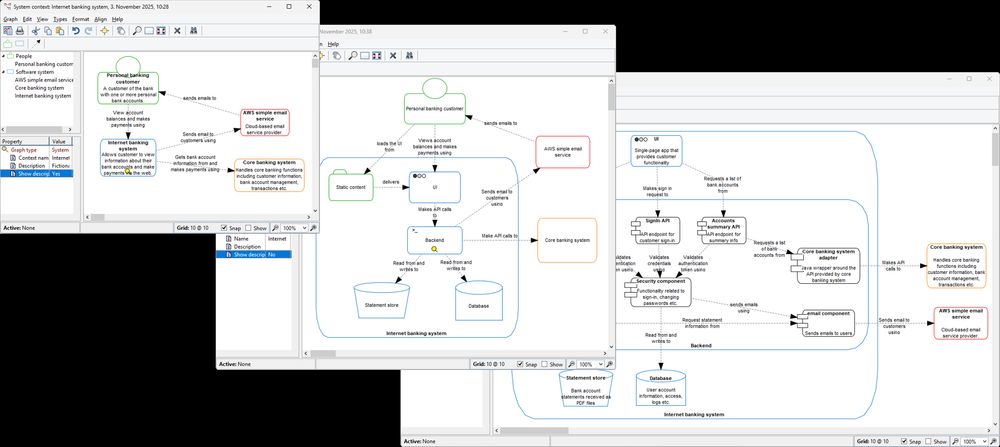Click the X delete icon in middle window toolbar

[x=393, y=55]
